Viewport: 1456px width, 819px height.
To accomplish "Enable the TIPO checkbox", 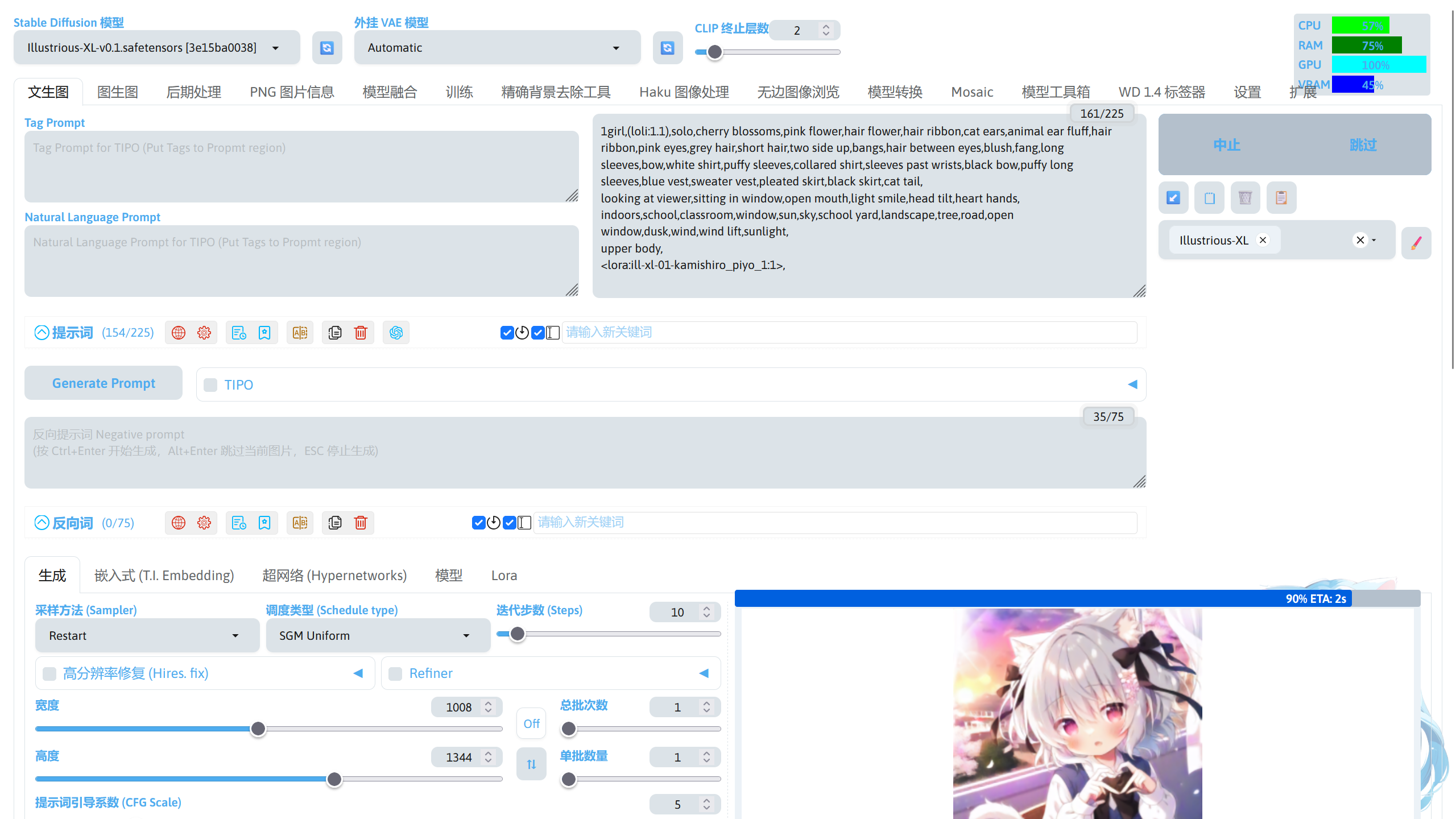I will [210, 384].
